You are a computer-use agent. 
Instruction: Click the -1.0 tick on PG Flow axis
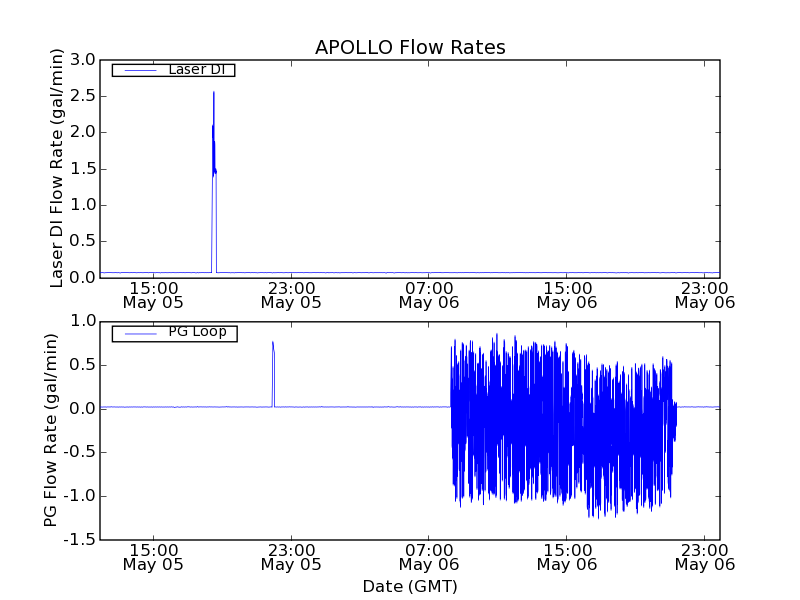tap(81, 496)
